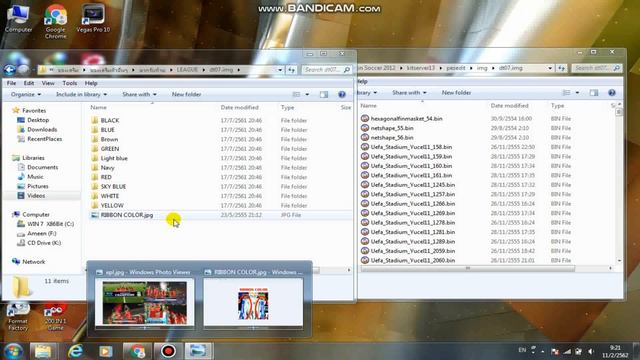
Task: Toggle preview pane in right Explorer window
Action: tap(593, 93)
